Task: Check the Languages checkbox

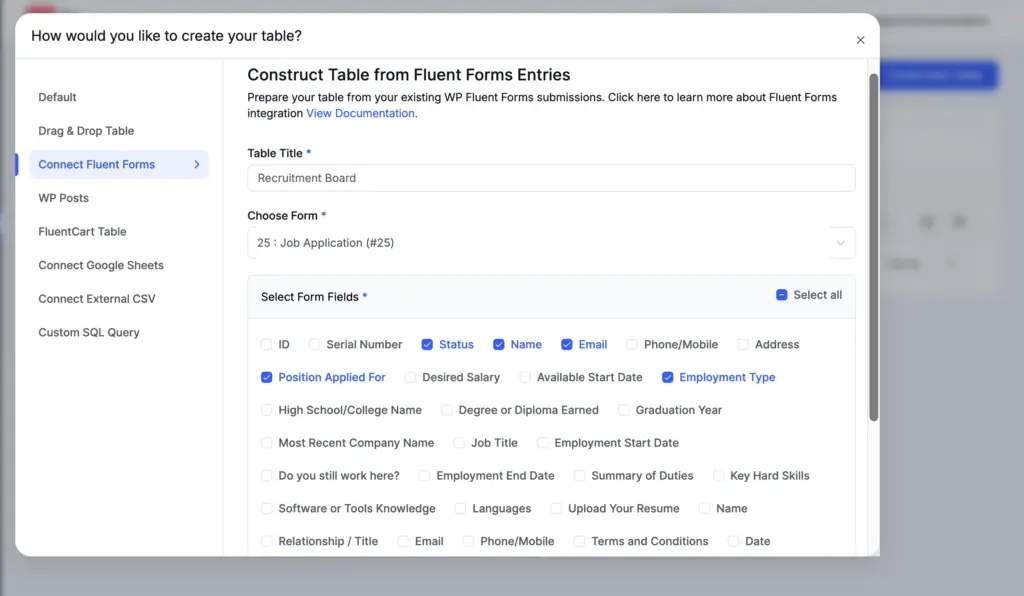Action: (x=460, y=509)
